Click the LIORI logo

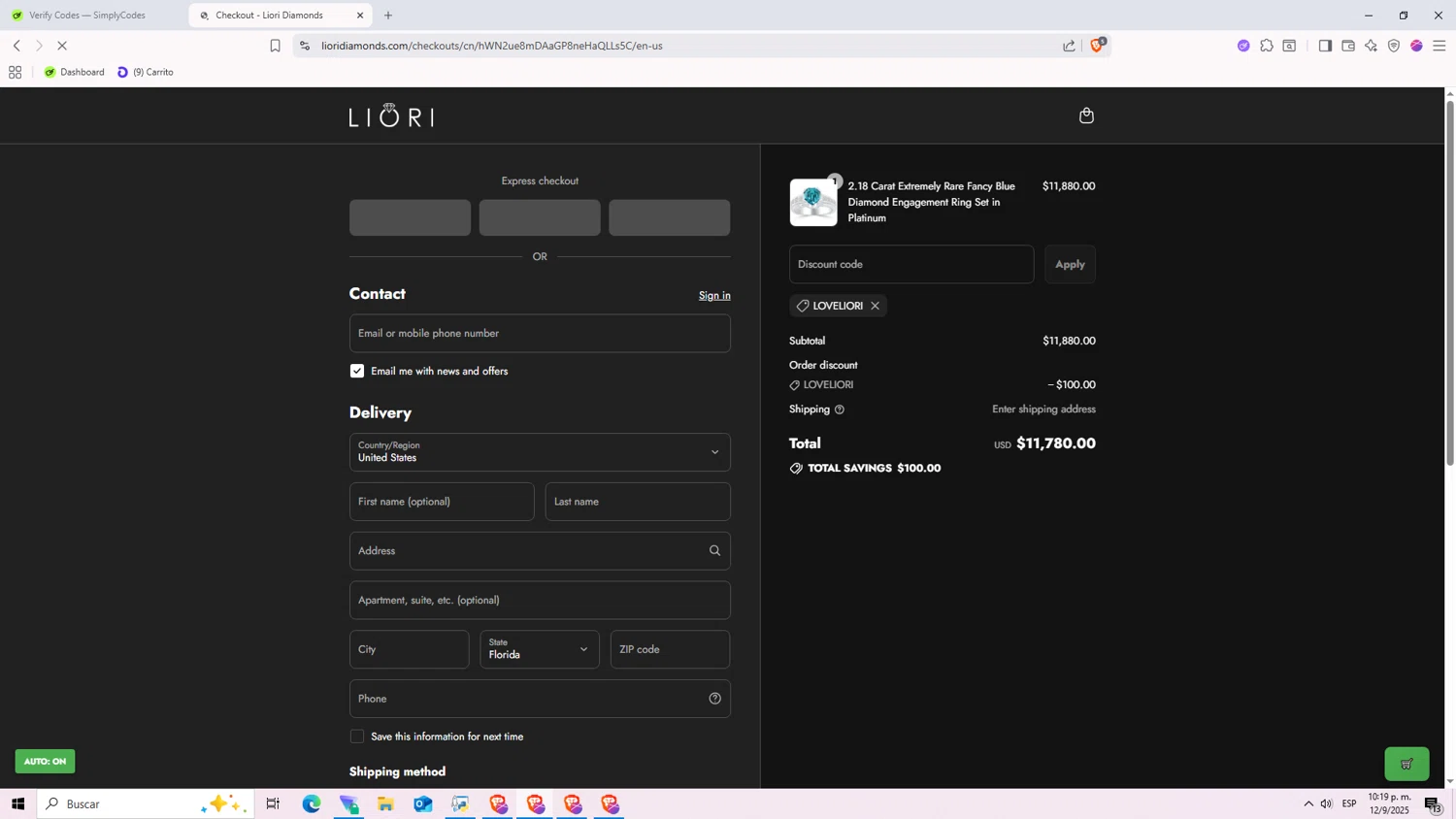[391, 116]
